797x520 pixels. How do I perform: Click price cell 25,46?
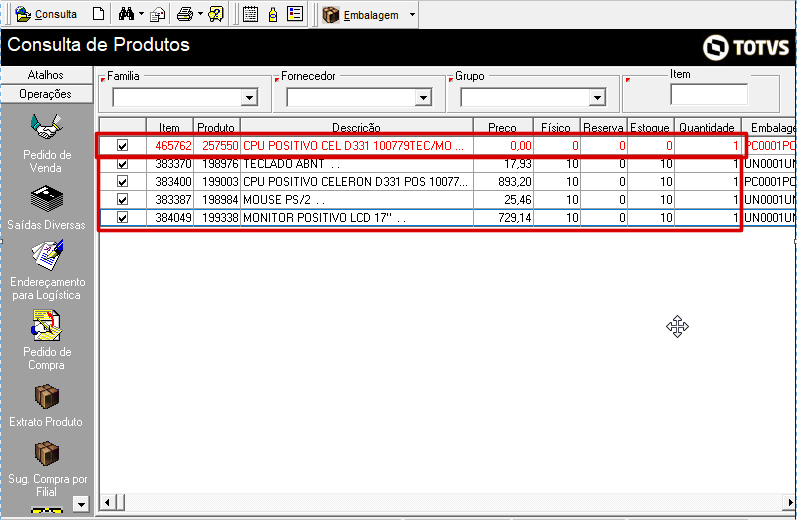[518, 199]
